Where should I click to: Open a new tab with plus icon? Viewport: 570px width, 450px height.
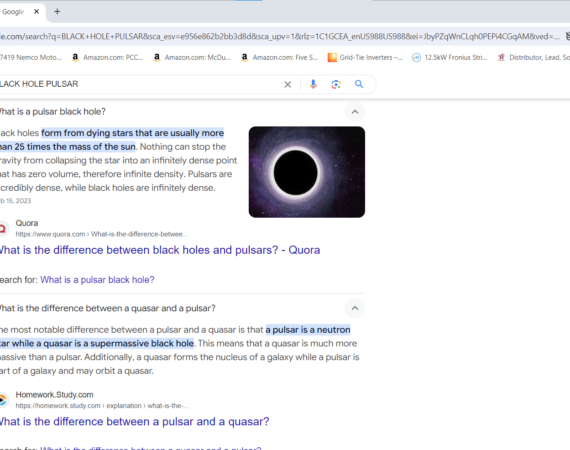57,12
